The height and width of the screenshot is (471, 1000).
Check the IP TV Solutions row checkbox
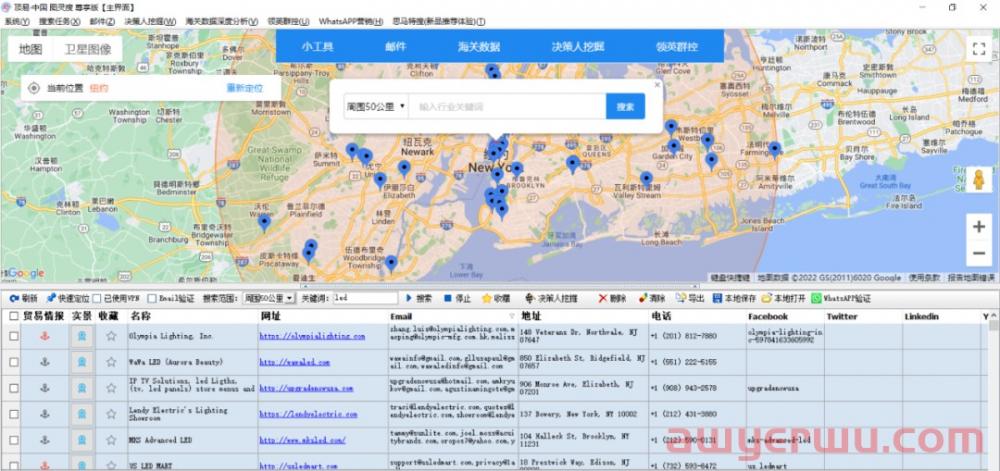14,388
